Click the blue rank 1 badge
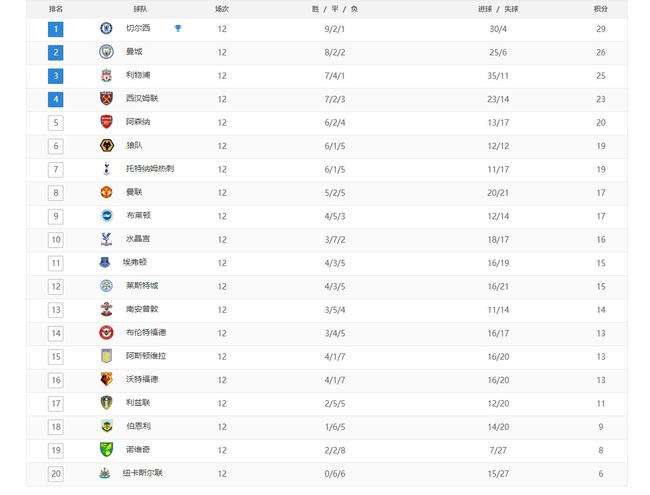 pos(56,29)
